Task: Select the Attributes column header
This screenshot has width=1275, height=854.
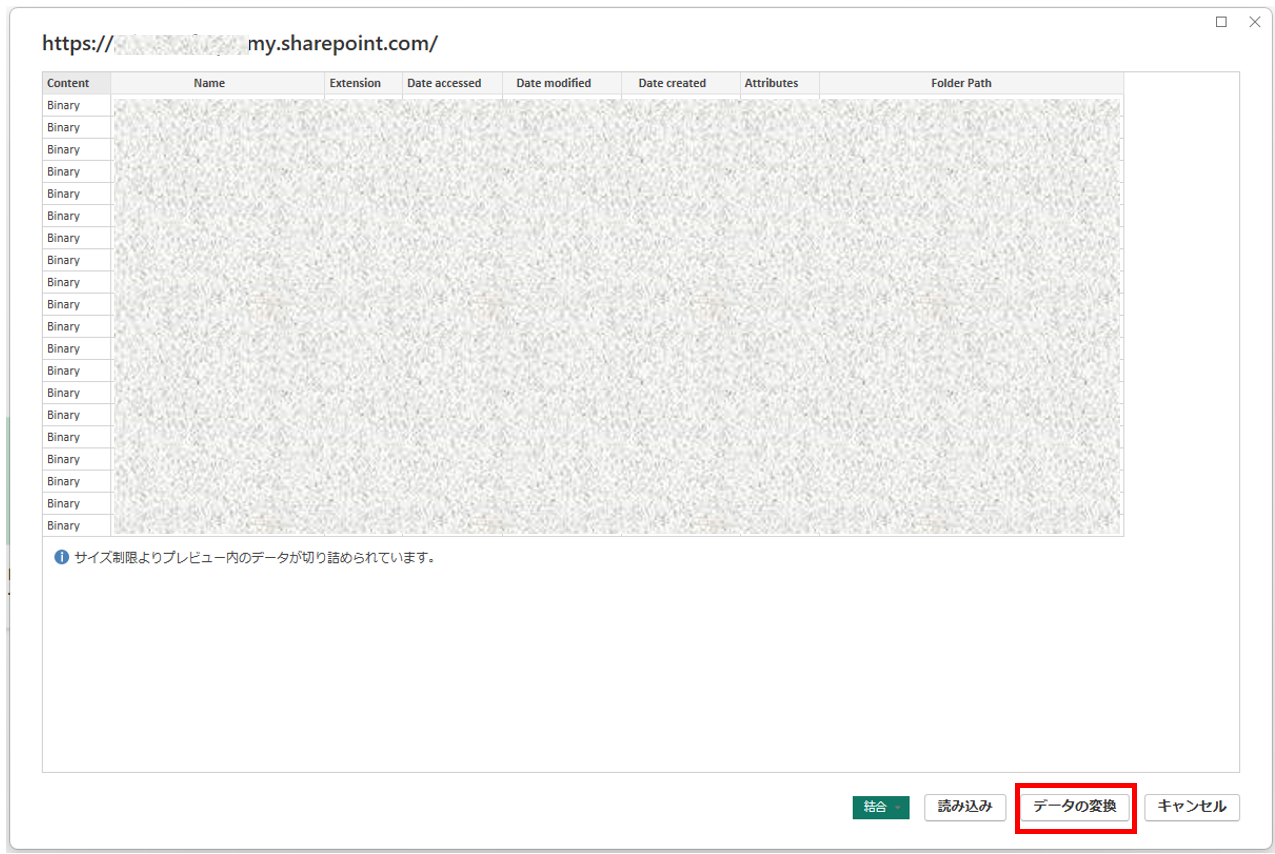Action: (x=779, y=83)
